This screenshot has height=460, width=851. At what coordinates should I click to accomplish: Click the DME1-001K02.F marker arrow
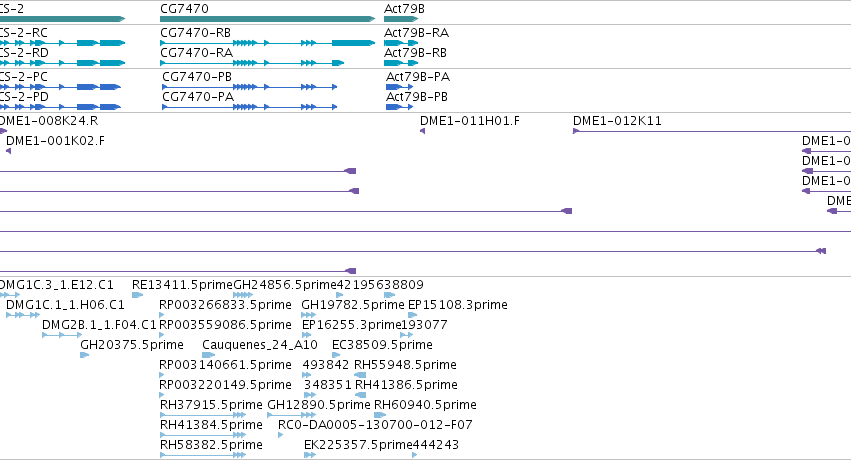click(x=8, y=151)
